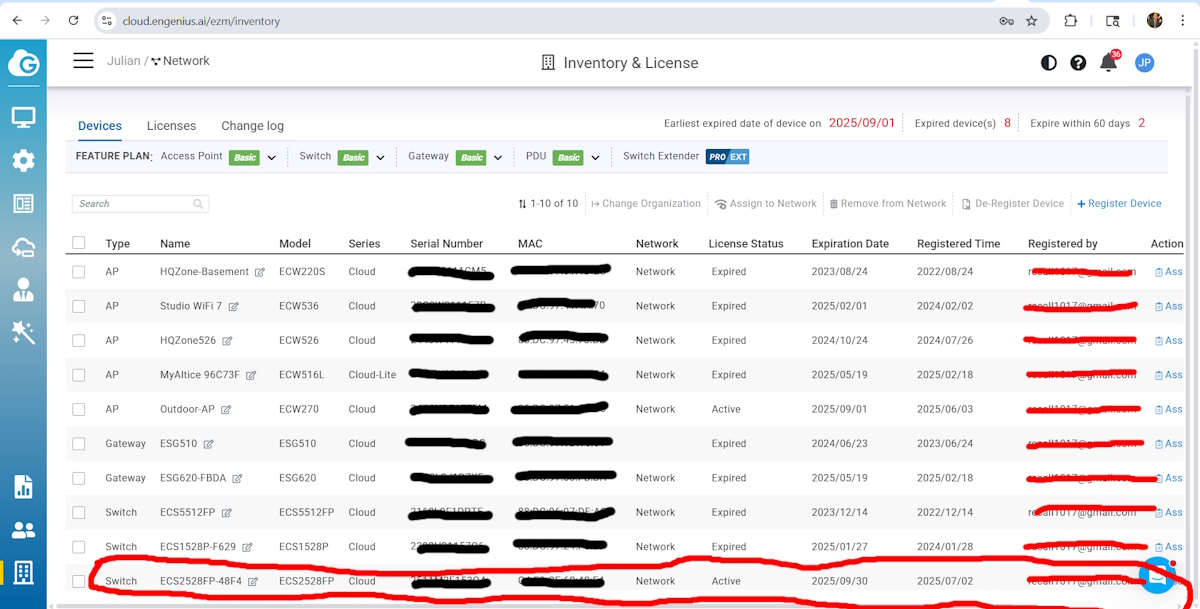
Task: Select the ECS5512FP row checkbox
Action: click(x=79, y=512)
